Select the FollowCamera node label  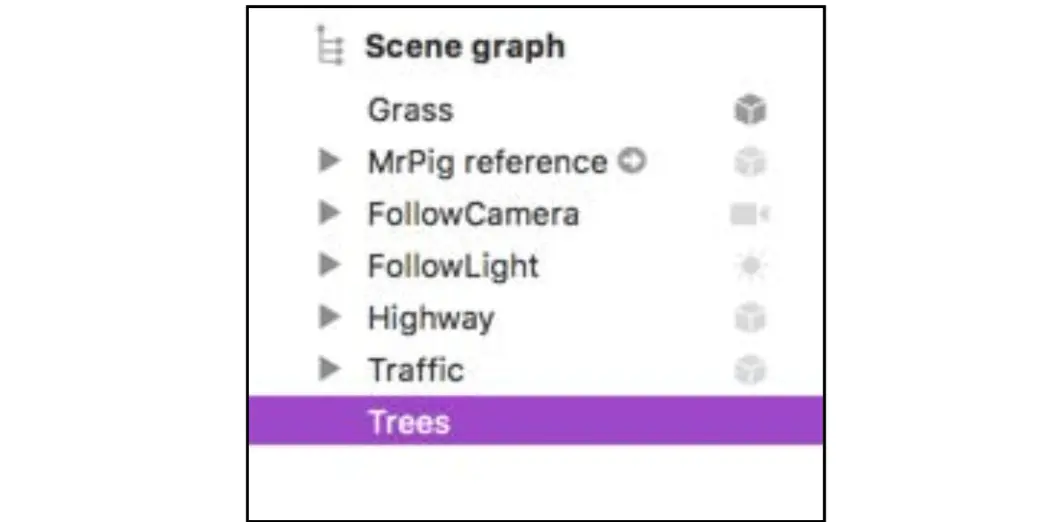pyautogui.click(x=473, y=214)
